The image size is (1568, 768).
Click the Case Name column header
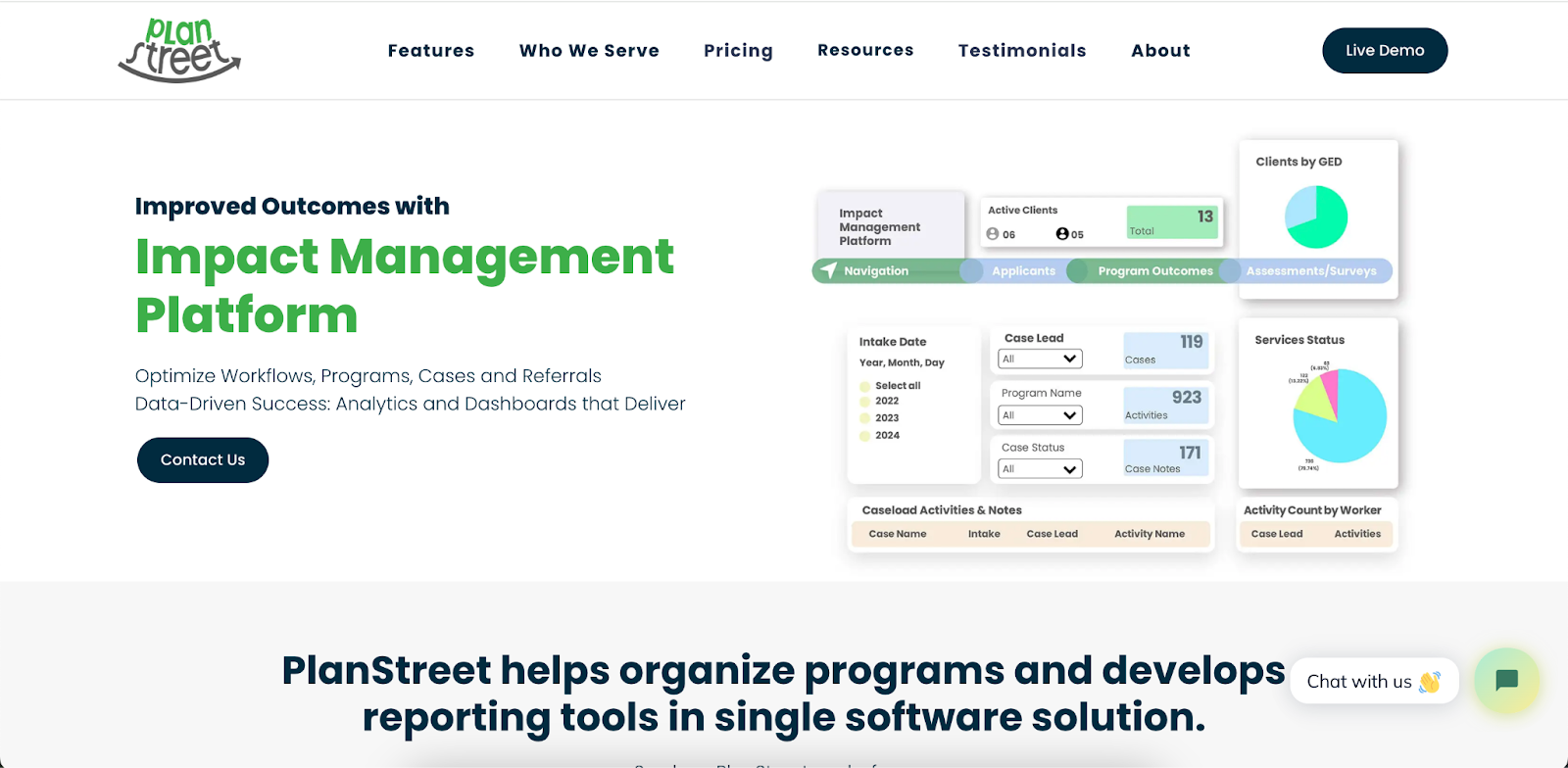coord(898,534)
